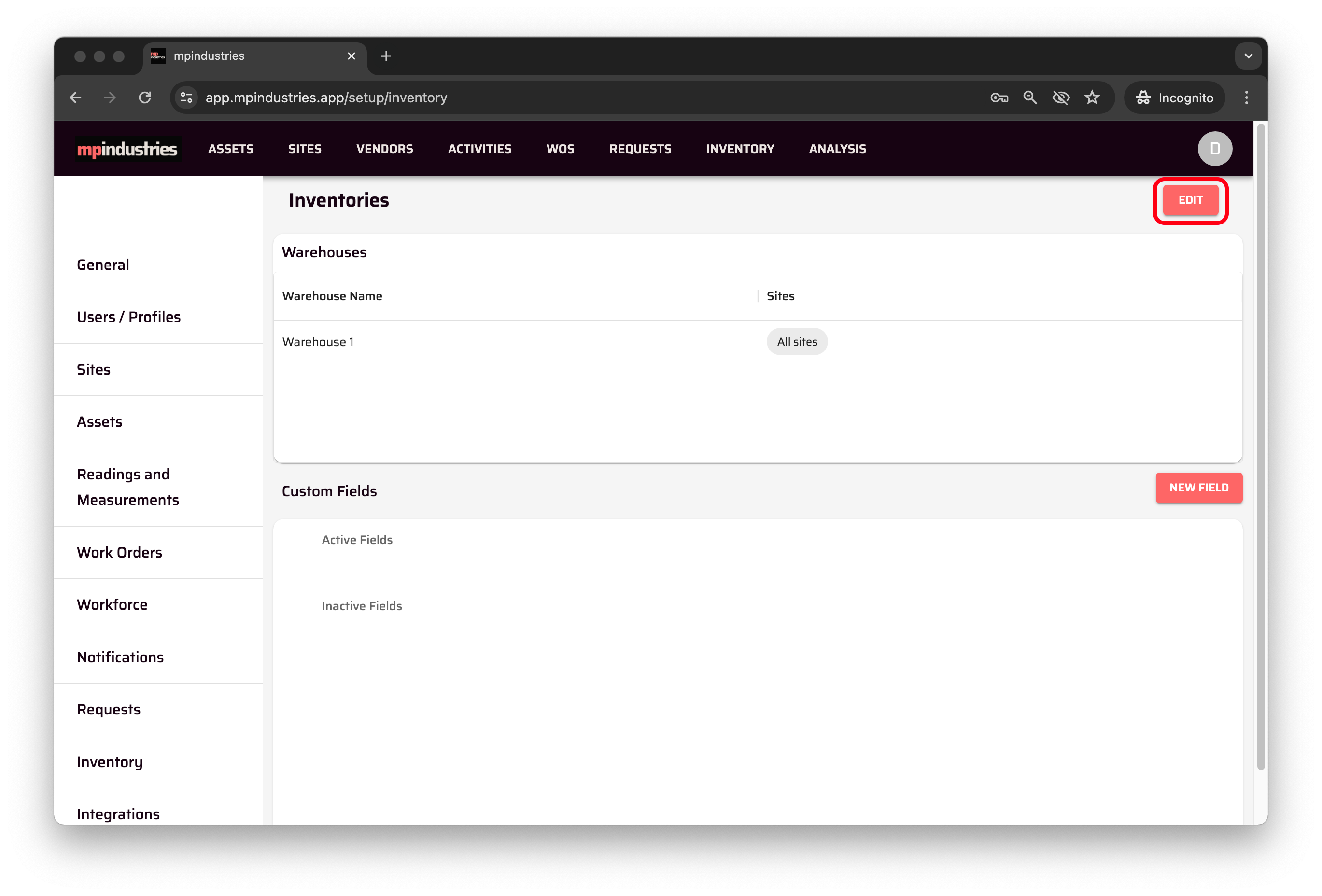Click the EDIT button
Image resolution: width=1322 pixels, height=896 pixels.
pyautogui.click(x=1190, y=200)
